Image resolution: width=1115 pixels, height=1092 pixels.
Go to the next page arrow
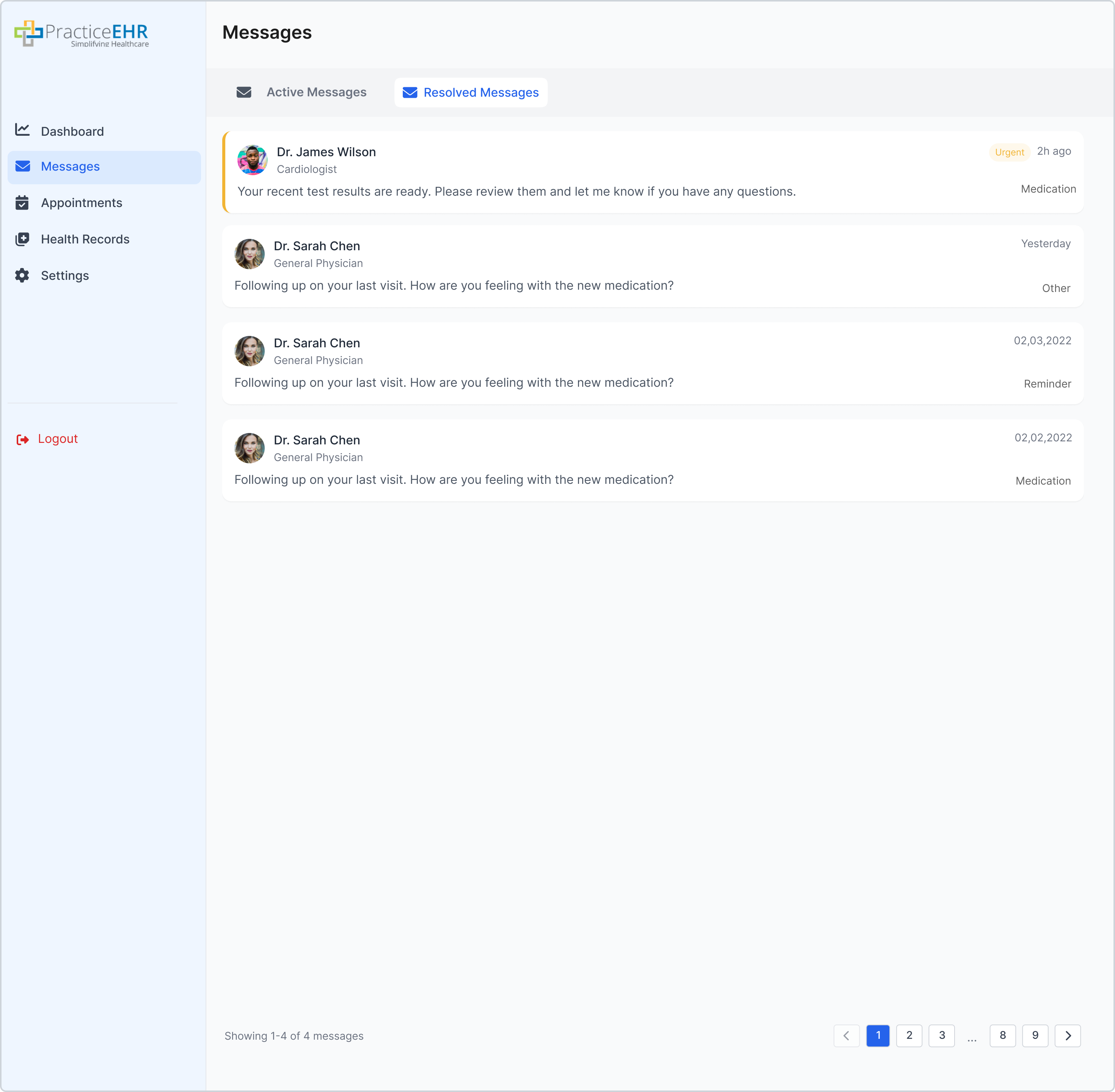coord(1067,1035)
